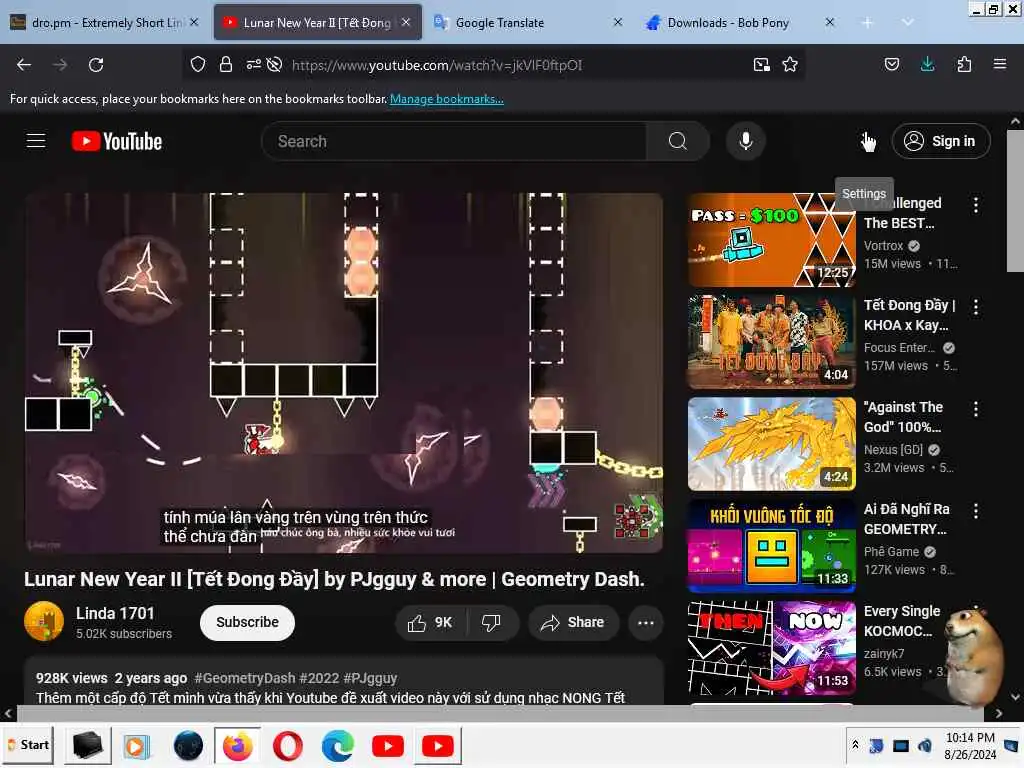Open Save to Pocket button
The height and width of the screenshot is (768, 1024).
coord(891,64)
